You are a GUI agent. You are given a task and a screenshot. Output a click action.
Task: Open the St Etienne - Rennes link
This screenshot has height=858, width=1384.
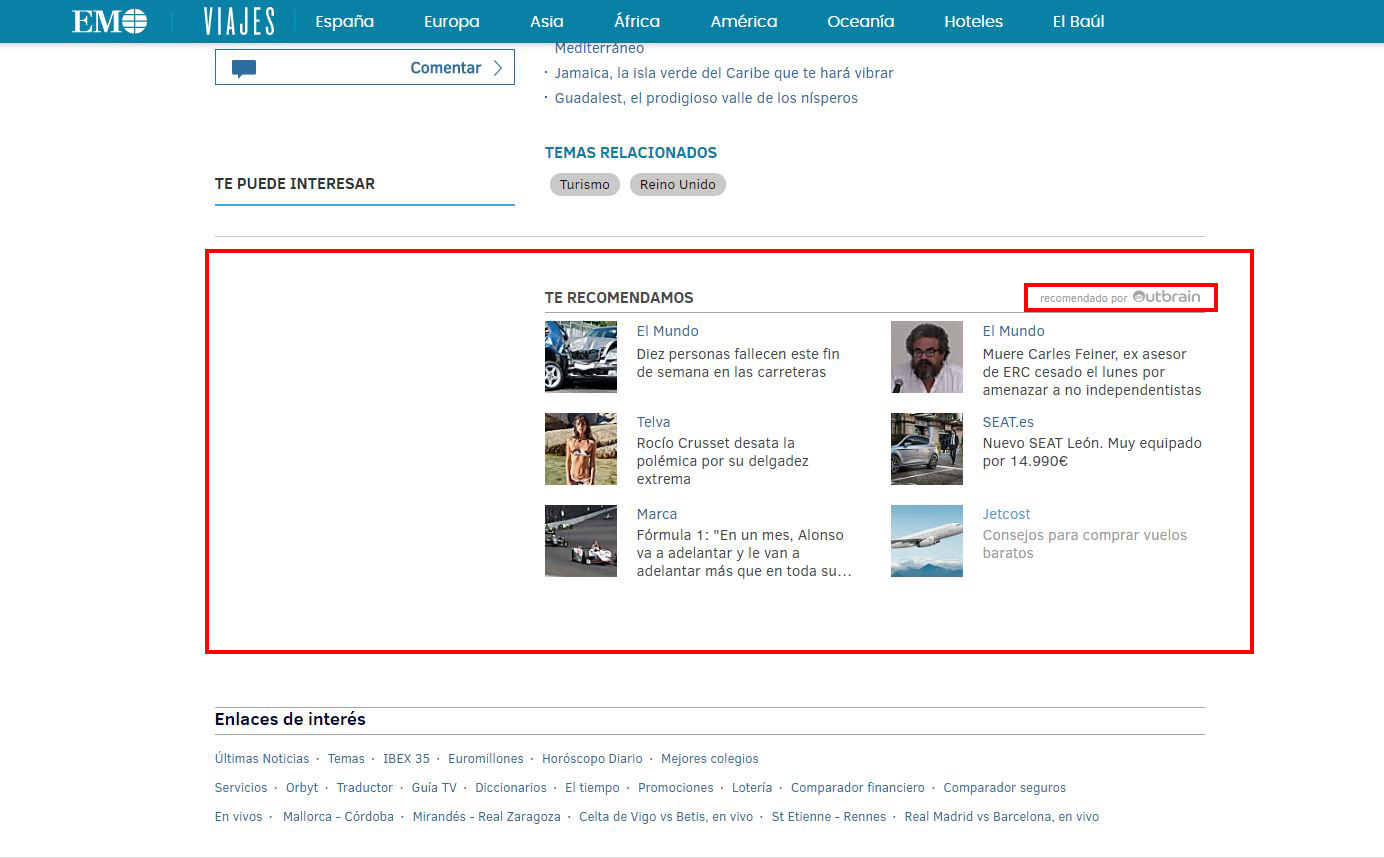click(x=829, y=817)
